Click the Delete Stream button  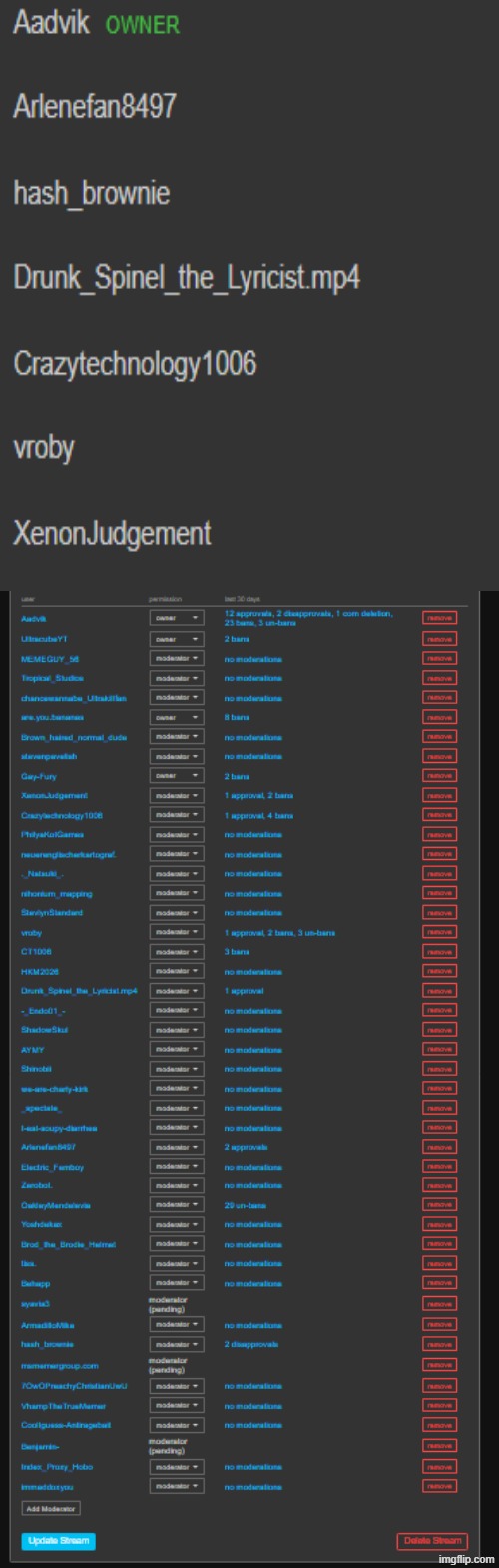coord(432,1541)
